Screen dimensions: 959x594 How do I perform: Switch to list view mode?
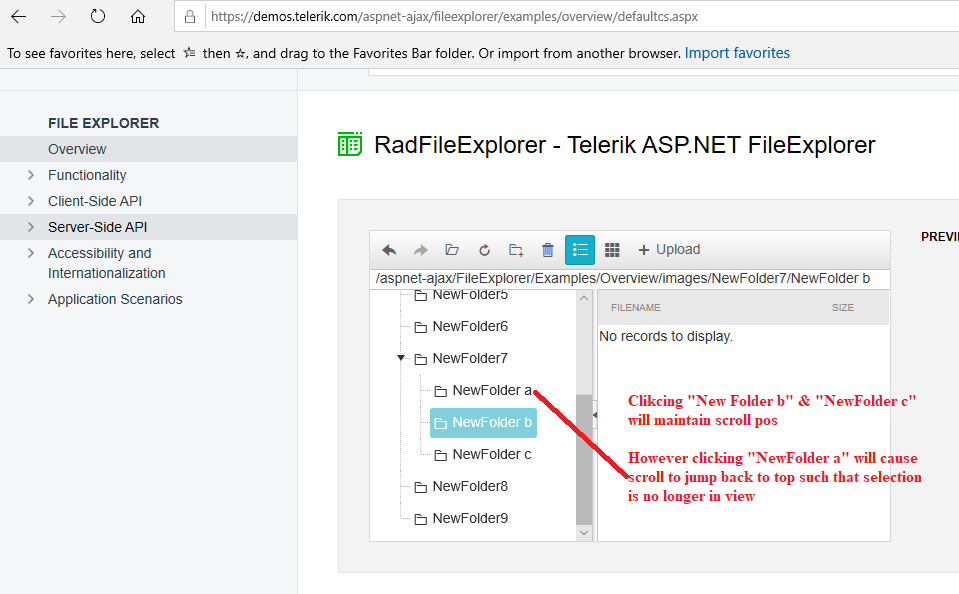coord(580,250)
